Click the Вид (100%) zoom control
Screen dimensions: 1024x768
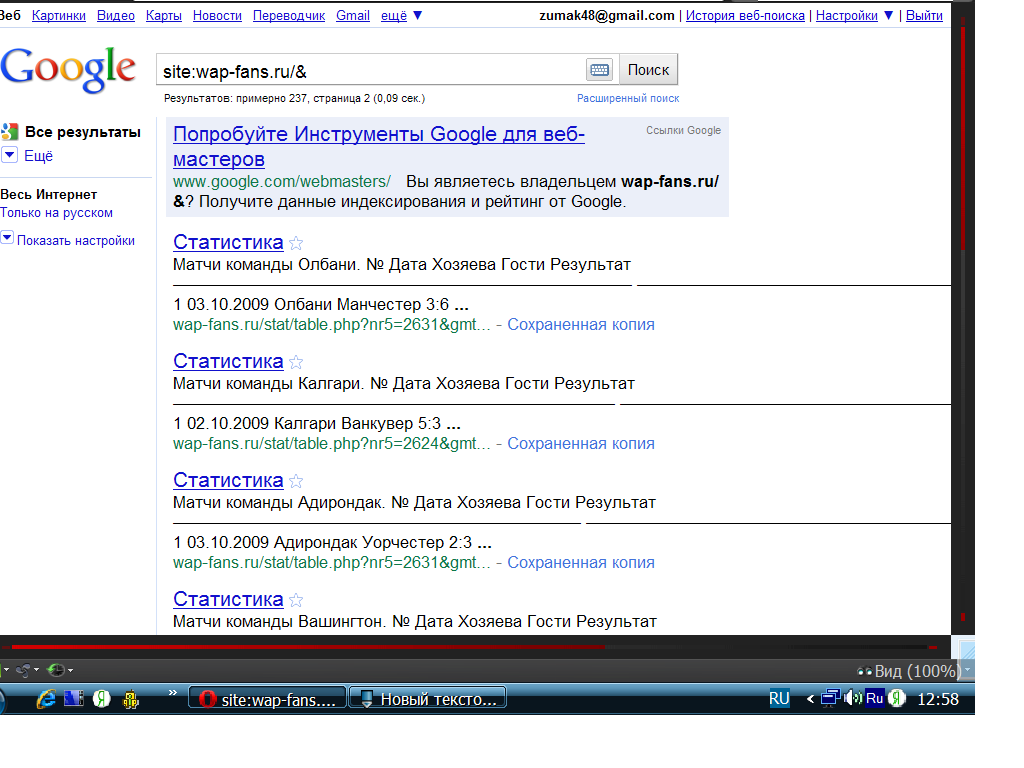tap(909, 671)
